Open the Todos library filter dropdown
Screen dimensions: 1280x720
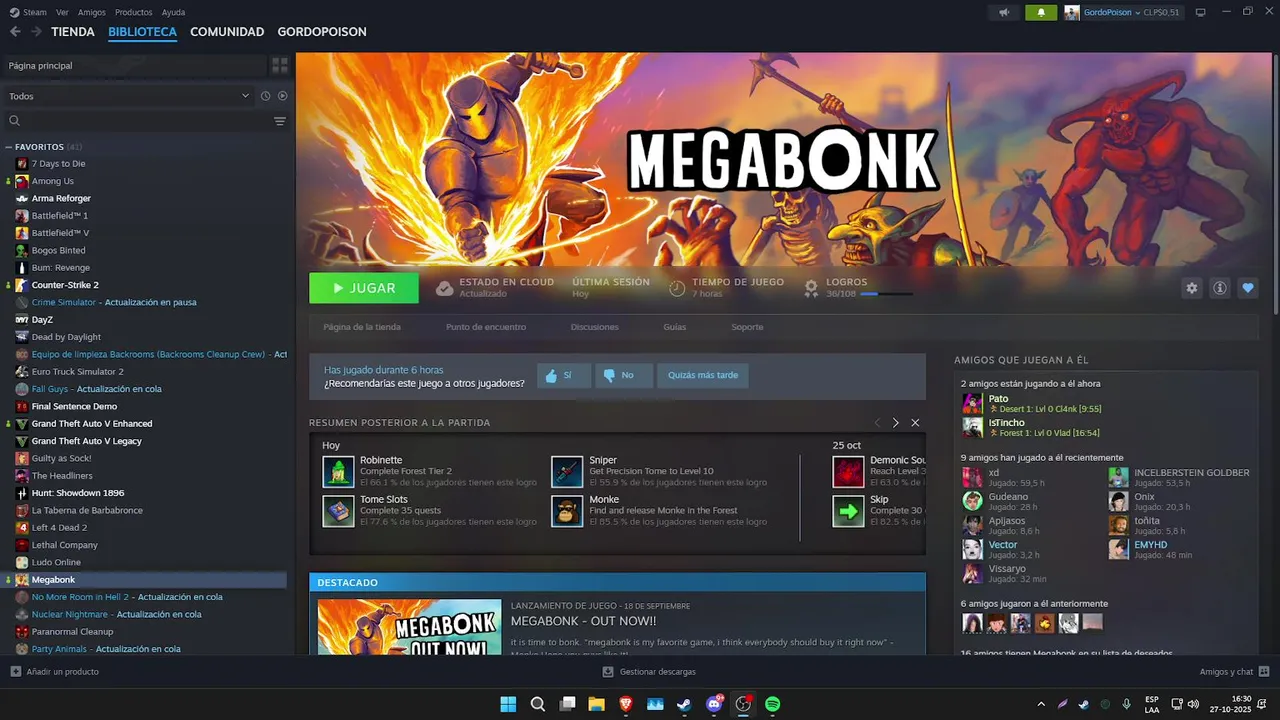[129, 96]
